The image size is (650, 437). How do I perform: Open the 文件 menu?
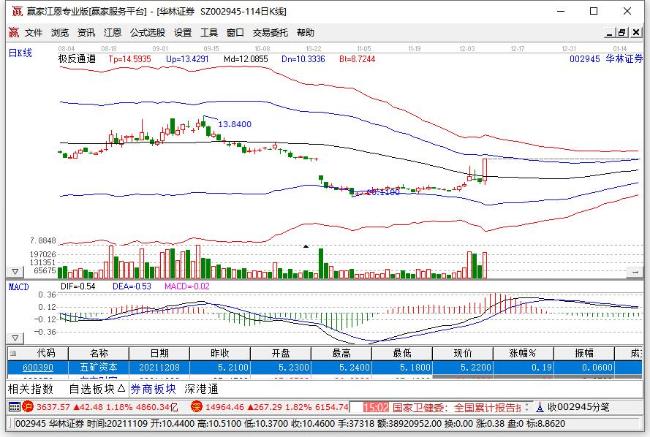[34, 33]
